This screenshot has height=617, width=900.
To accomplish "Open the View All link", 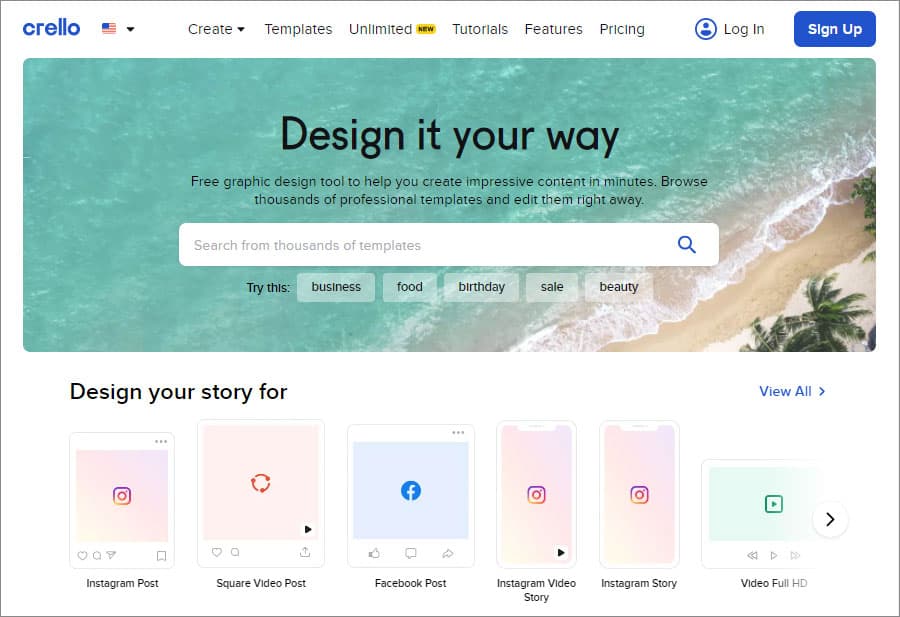I will click(792, 391).
